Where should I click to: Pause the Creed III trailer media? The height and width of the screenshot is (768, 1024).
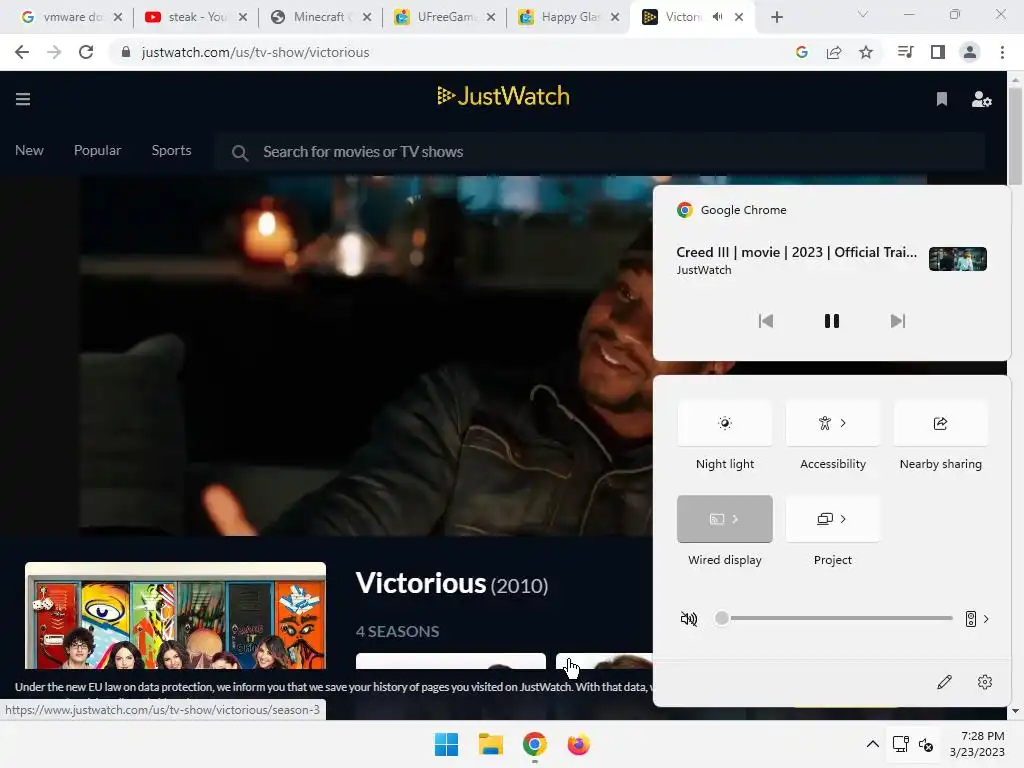[x=831, y=321]
